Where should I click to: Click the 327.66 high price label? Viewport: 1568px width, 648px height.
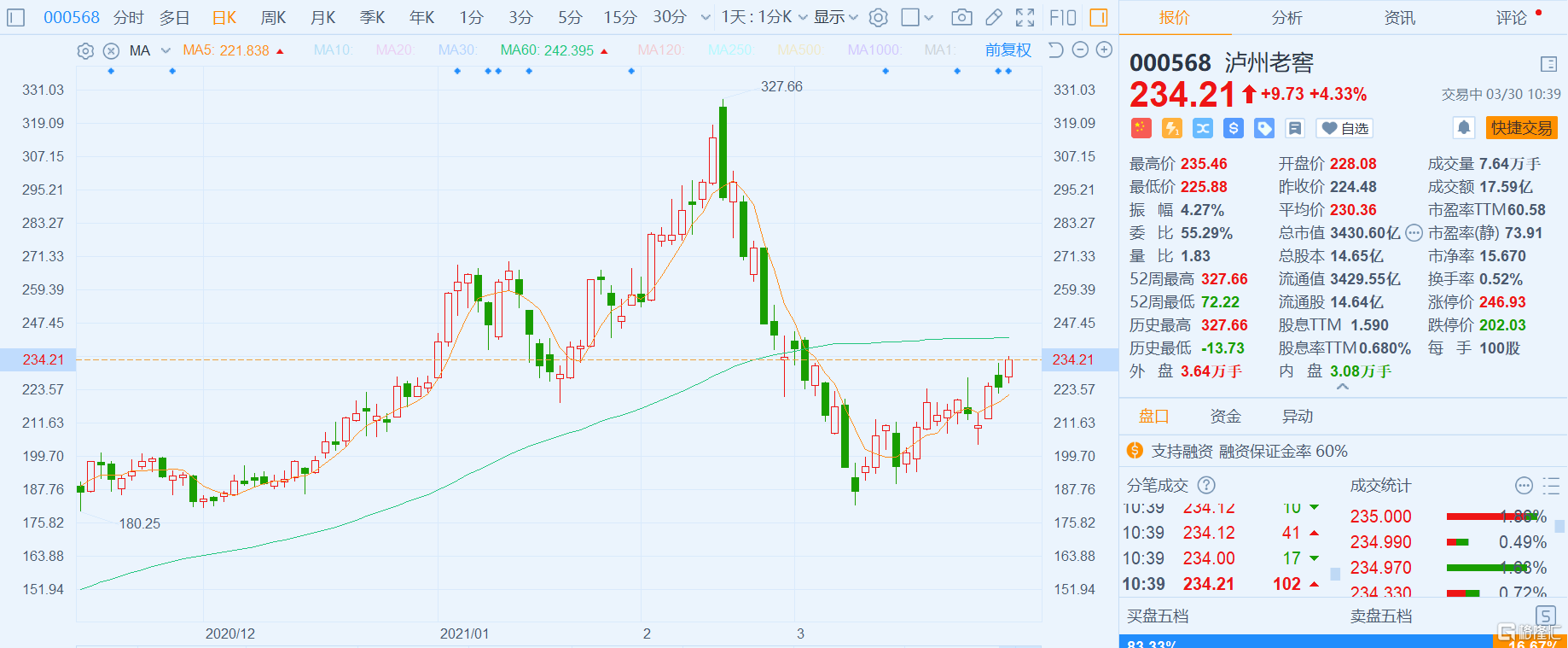click(781, 86)
